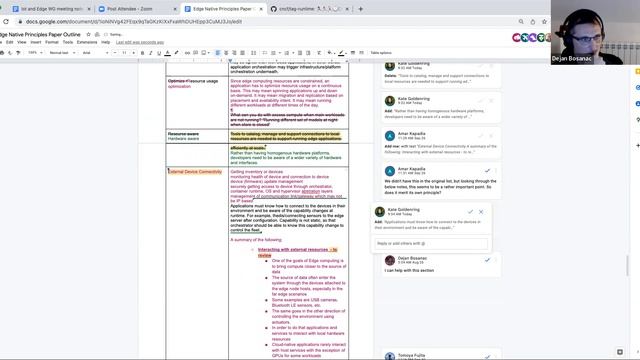Switch to Post Attendee Zoom tab
This screenshot has width=640, height=360.
137,9
